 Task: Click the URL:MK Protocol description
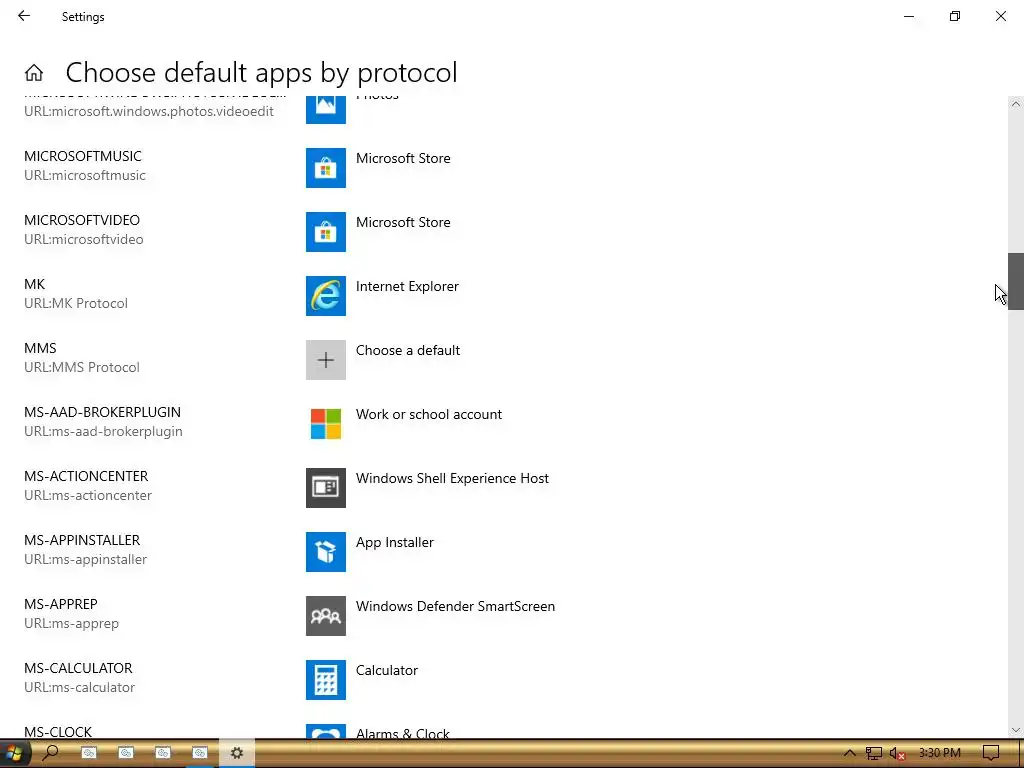pyautogui.click(x=76, y=303)
